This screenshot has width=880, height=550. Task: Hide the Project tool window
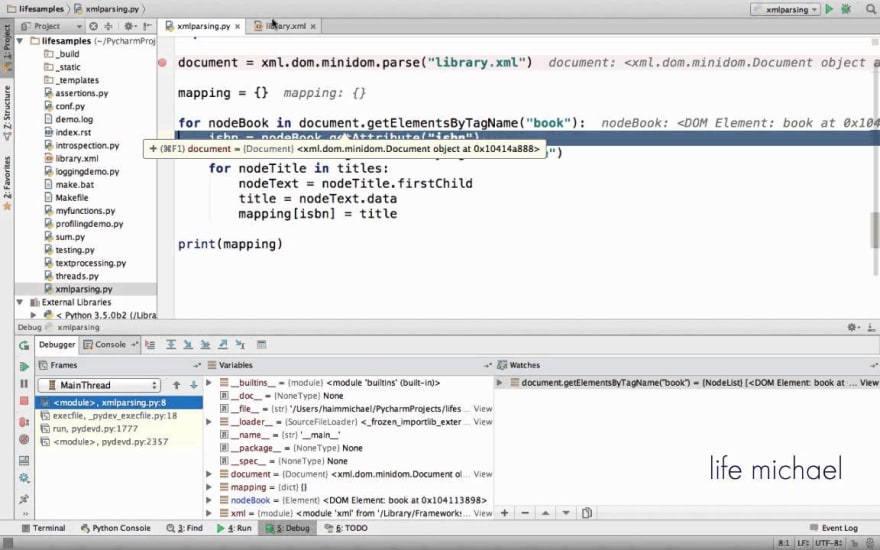tap(148, 26)
